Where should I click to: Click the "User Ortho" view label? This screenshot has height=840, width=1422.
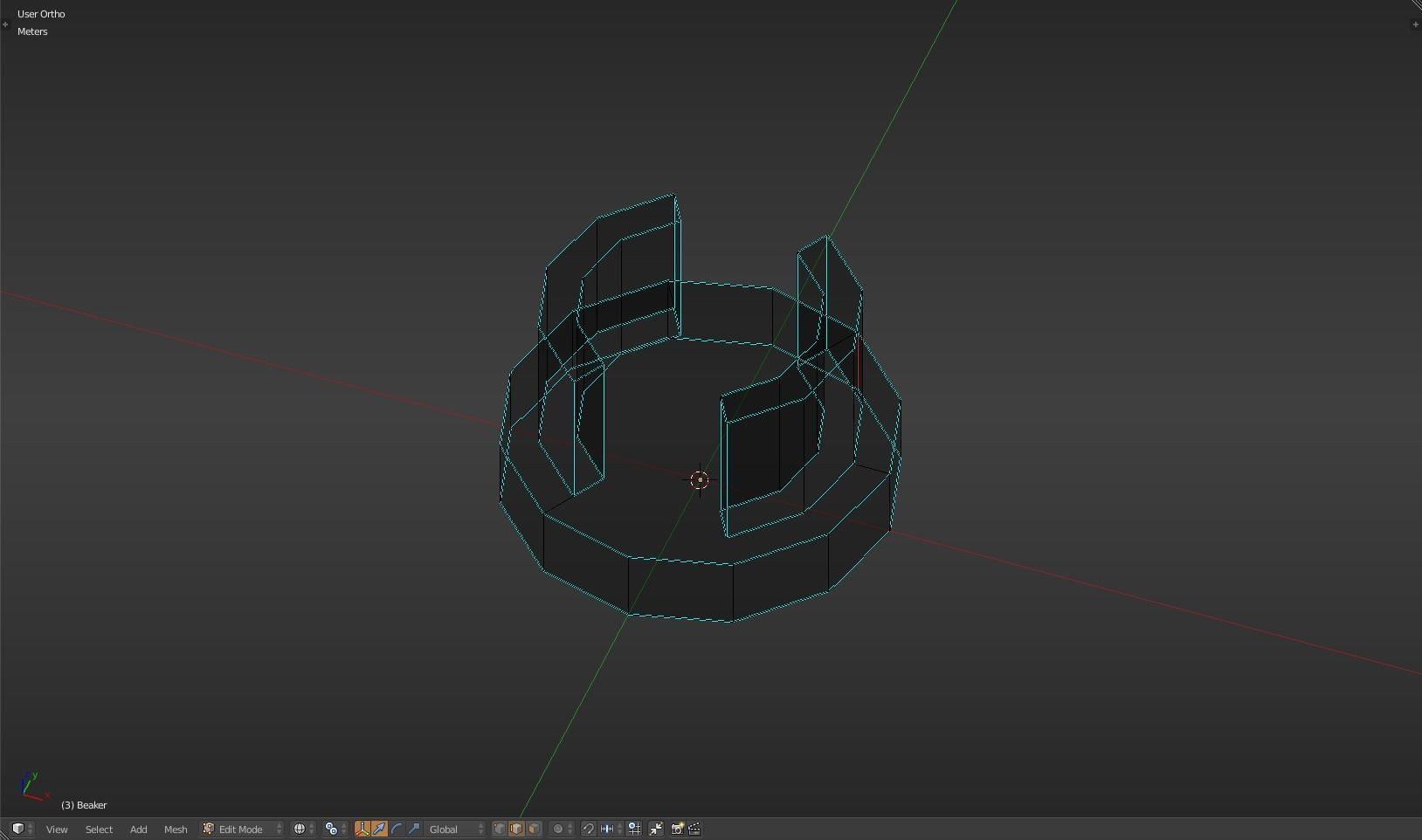41,14
